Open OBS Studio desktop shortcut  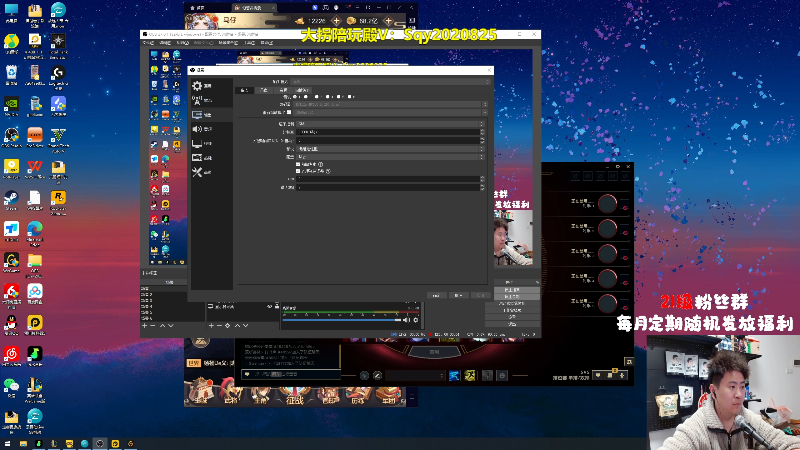tap(11, 136)
